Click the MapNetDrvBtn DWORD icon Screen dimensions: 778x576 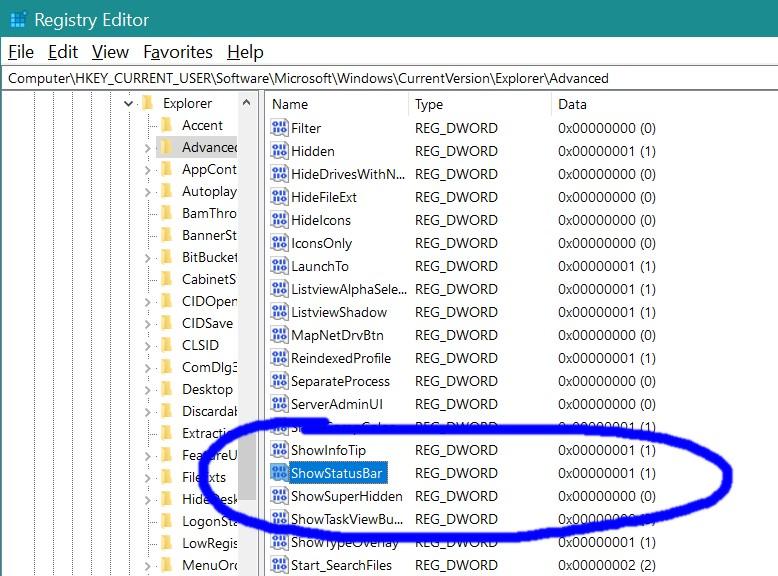279,335
